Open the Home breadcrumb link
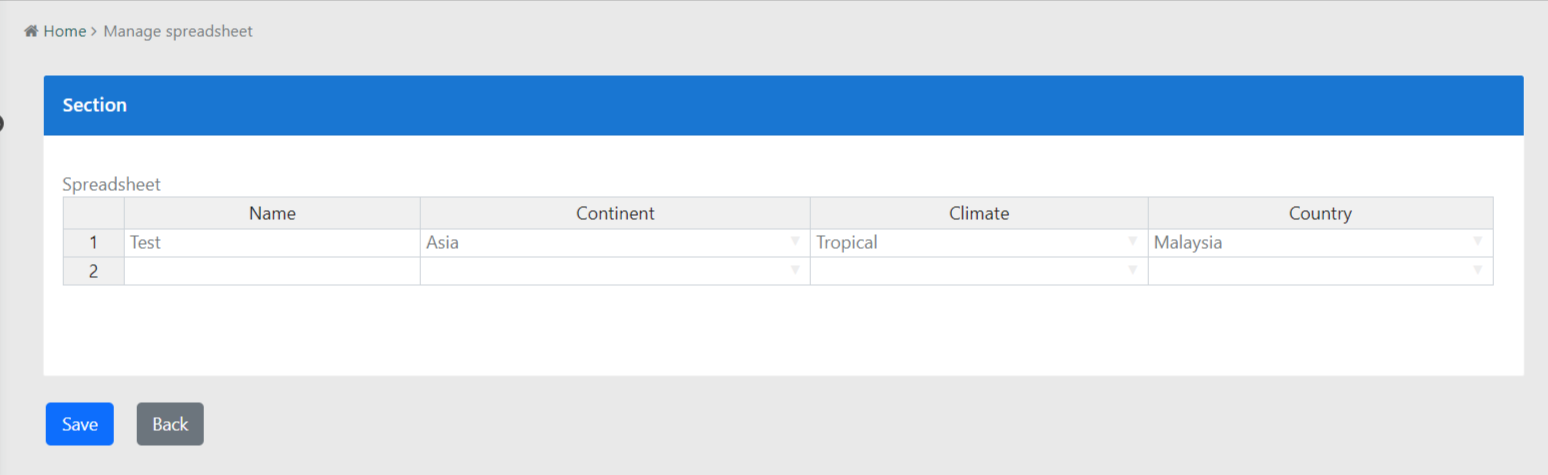 coord(64,31)
